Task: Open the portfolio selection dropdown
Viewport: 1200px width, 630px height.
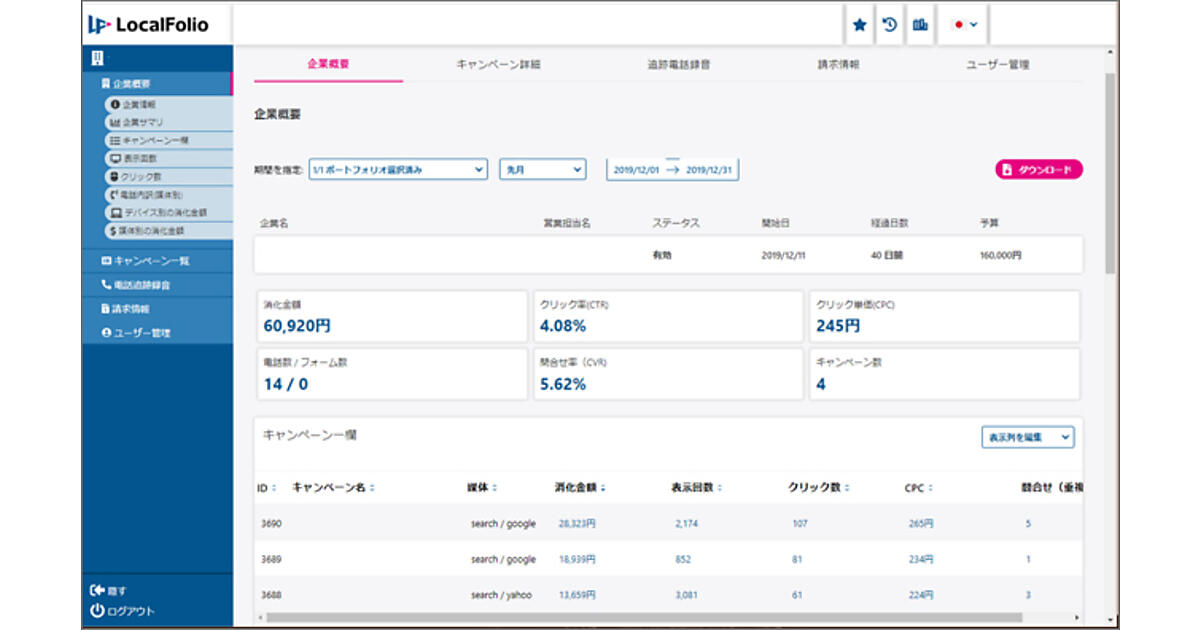Action: 398,170
